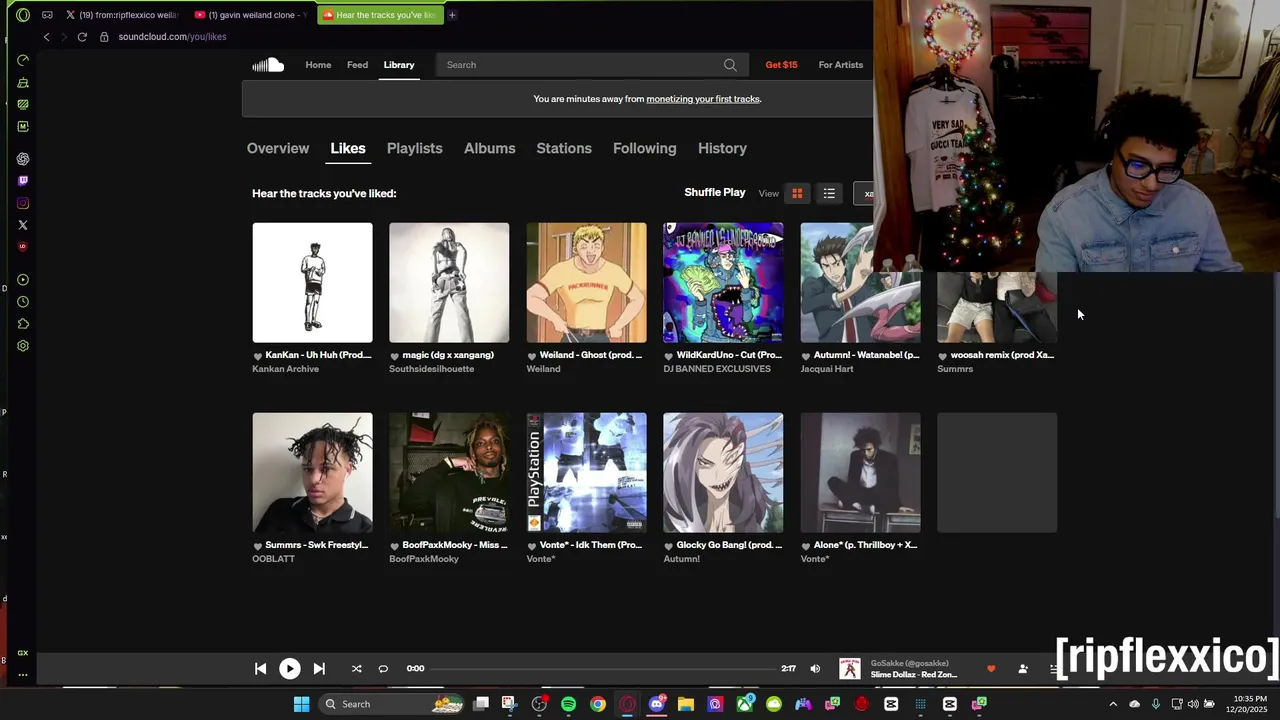
Task: Open new browser tab
Action: [452, 15]
